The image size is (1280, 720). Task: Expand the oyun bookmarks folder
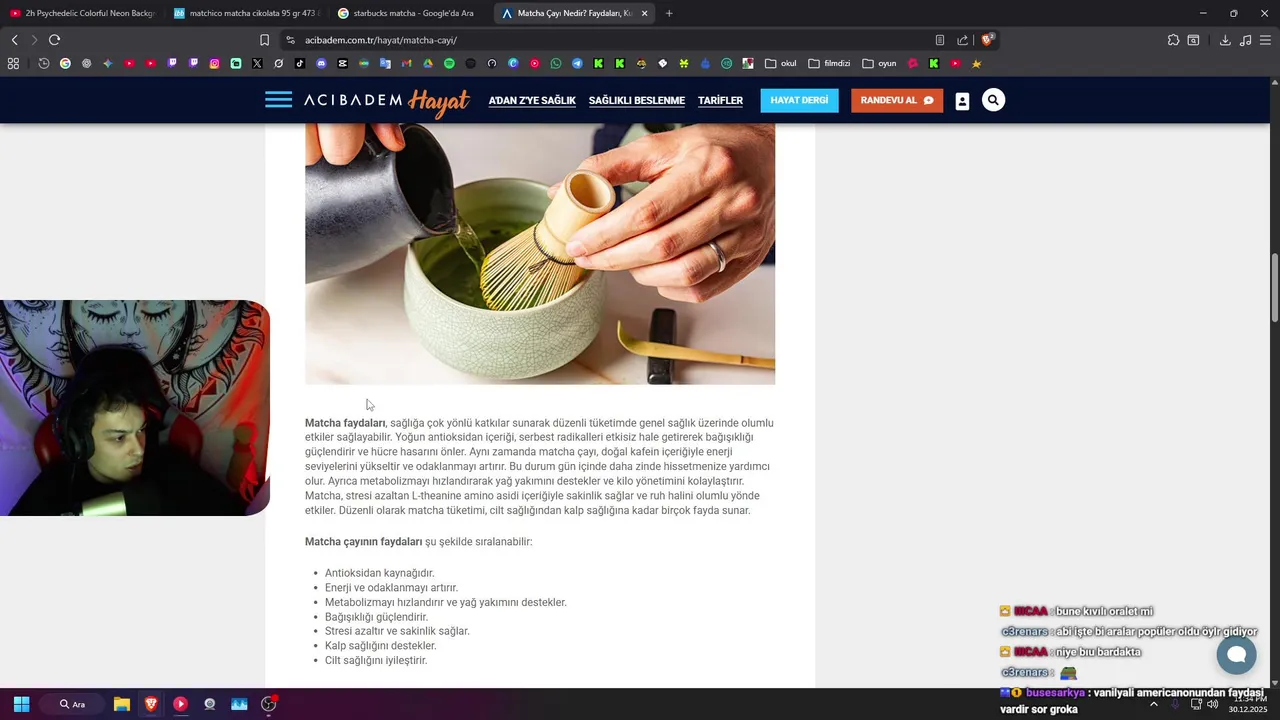point(879,63)
